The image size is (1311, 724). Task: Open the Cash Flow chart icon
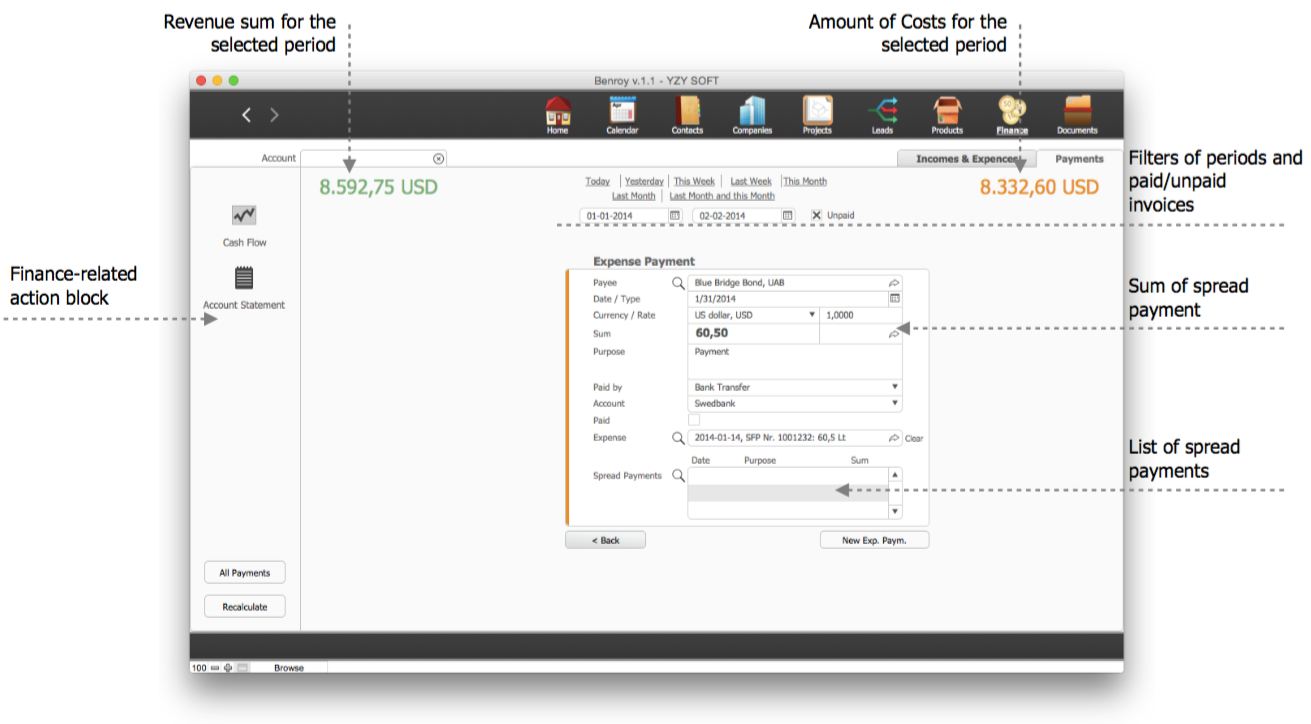[244, 216]
